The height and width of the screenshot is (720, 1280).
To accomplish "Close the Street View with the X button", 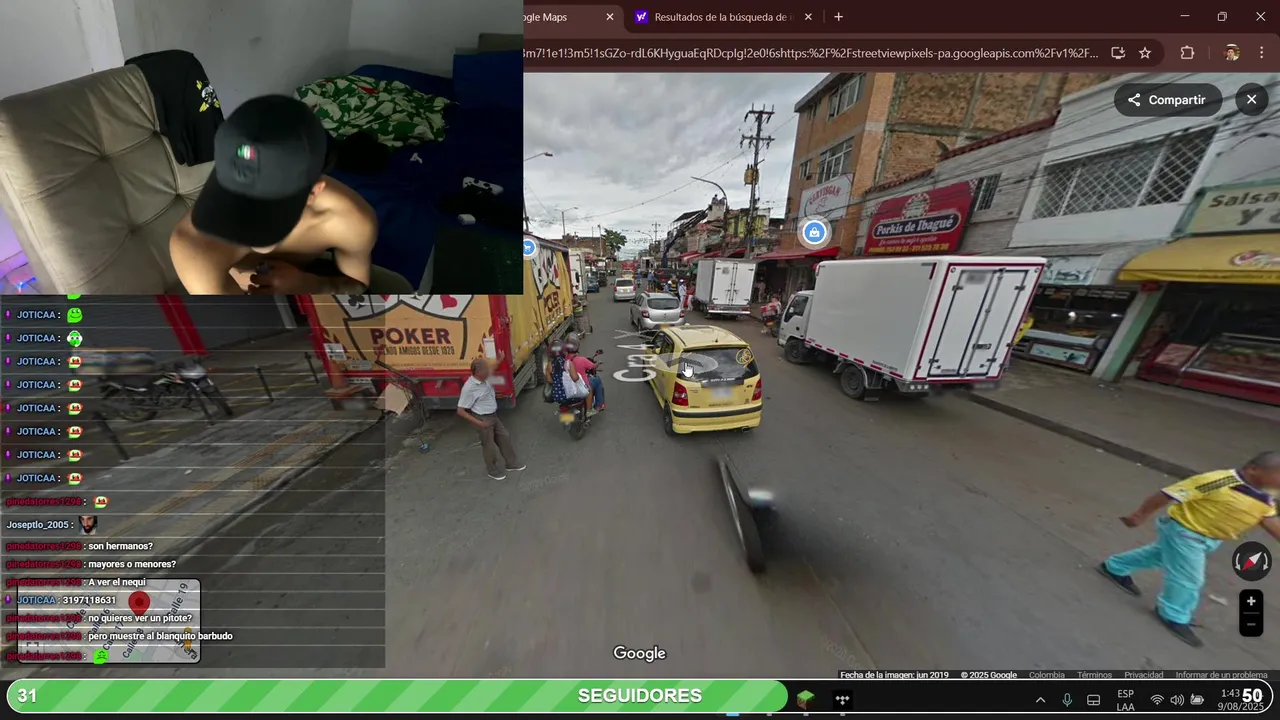I will (1252, 100).
